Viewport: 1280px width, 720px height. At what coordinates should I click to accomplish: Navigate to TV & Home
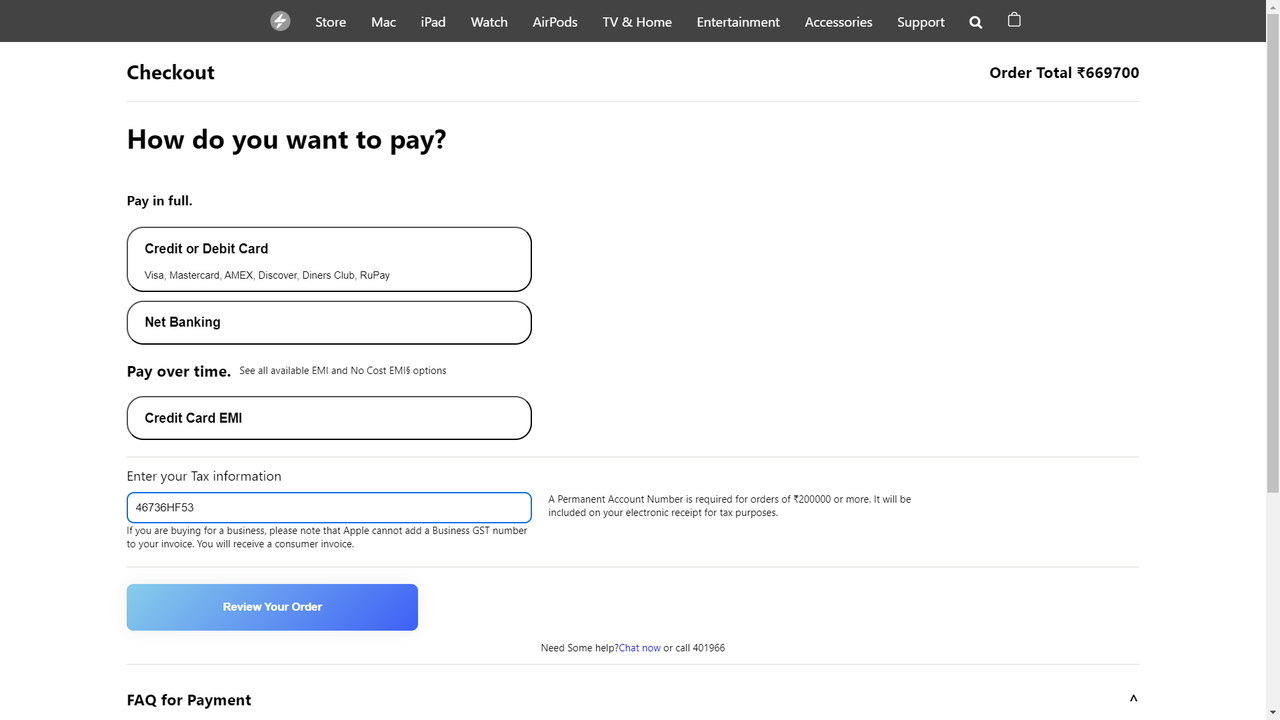(x=637, y=22)
